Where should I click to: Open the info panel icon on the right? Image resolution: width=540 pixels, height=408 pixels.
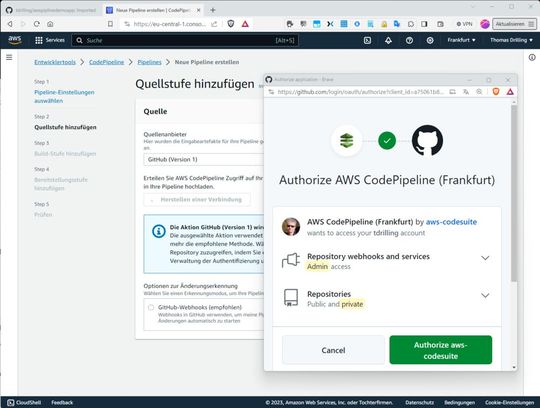click(x=532, y=57)
